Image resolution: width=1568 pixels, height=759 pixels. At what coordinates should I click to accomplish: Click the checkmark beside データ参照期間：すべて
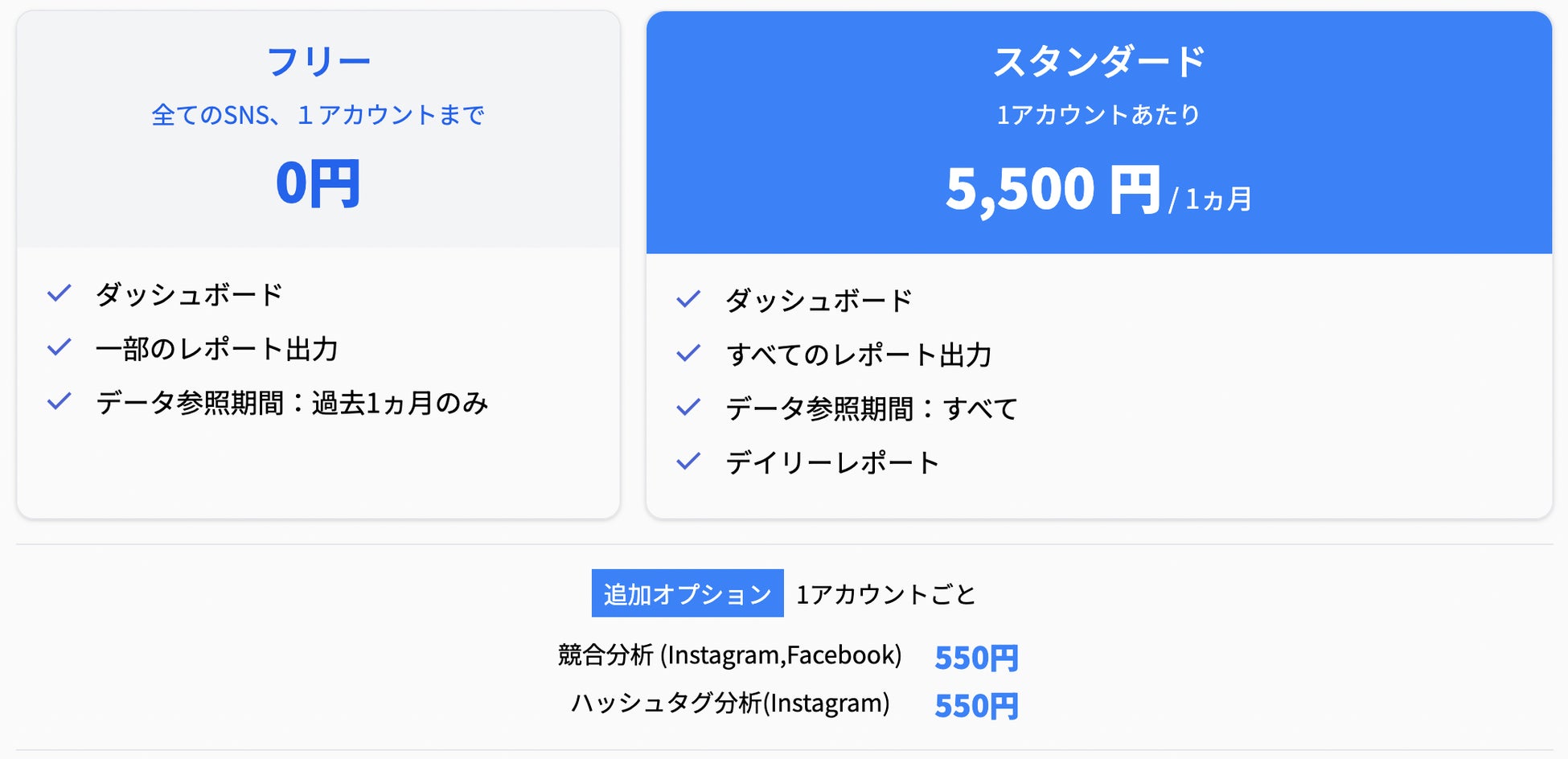point(688,408)
